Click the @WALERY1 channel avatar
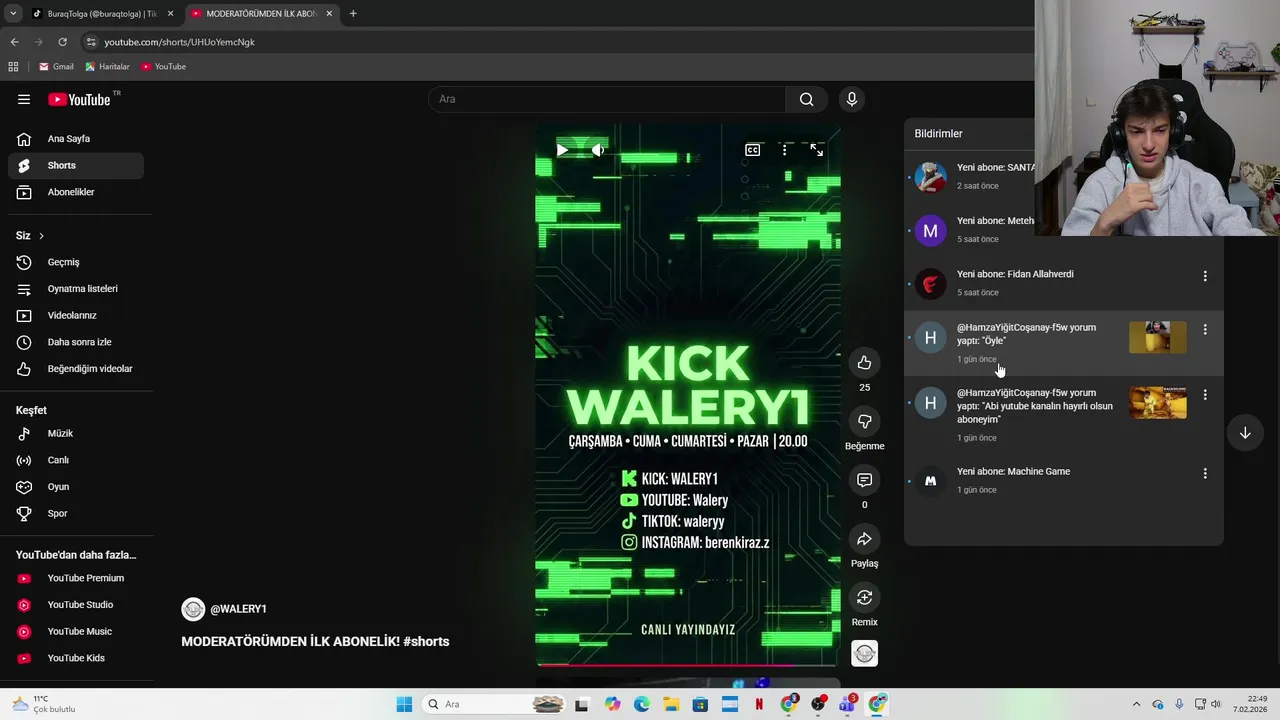The width and height of the screenshot is (1280, 720). (x=193, y=609)
